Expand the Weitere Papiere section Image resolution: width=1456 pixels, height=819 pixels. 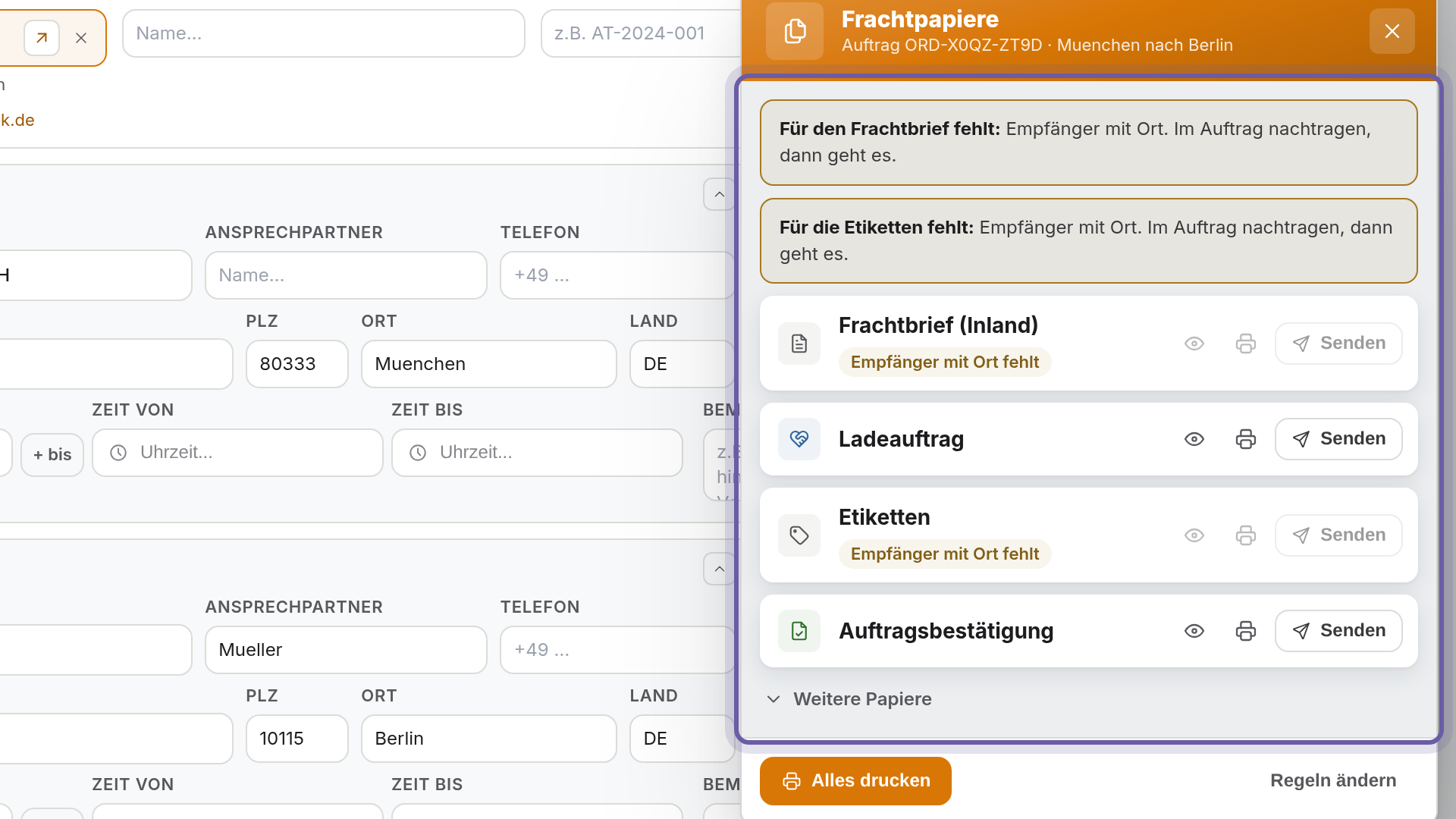849,699
